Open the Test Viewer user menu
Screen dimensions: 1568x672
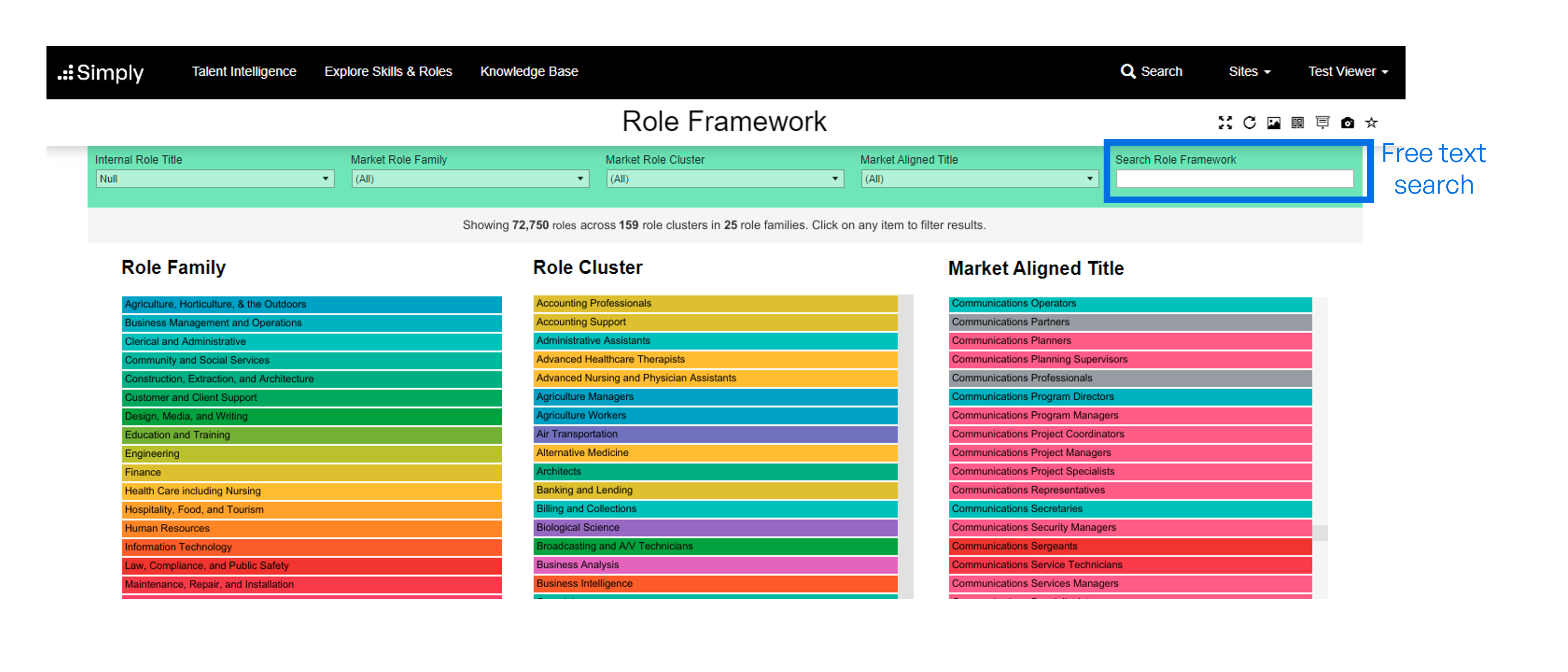1348,72
